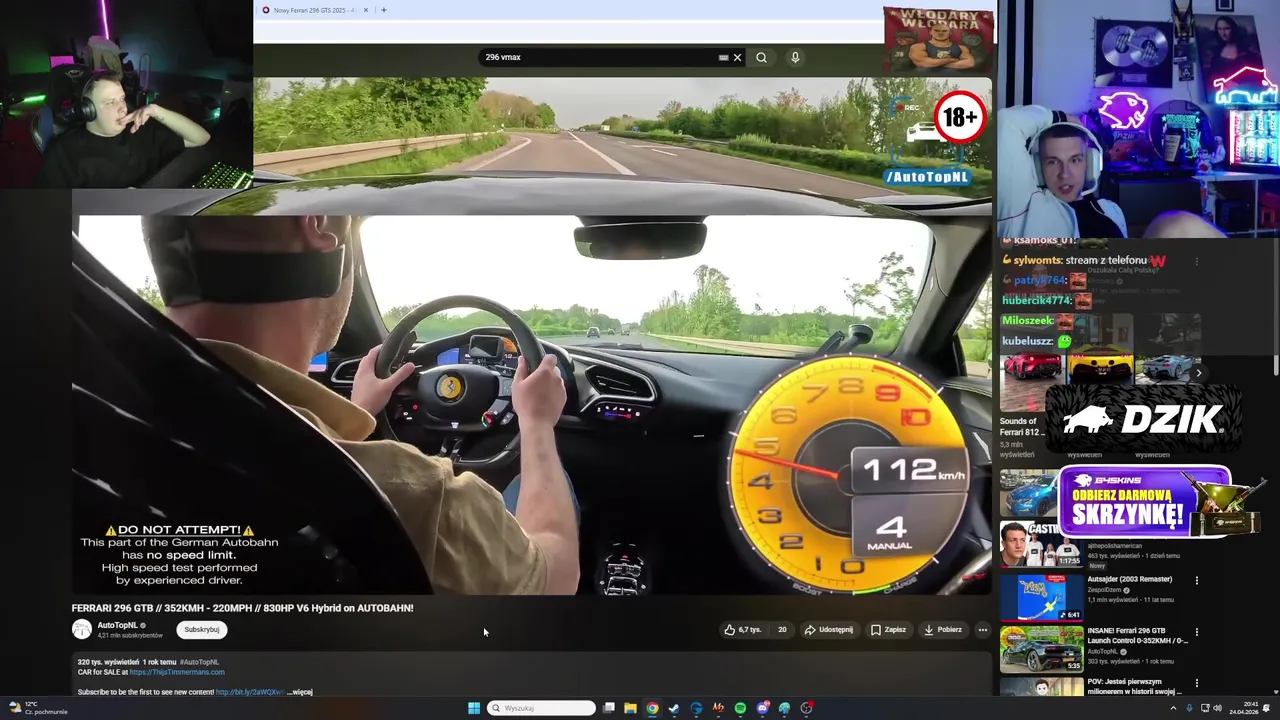Open options for 'Autsajder (2003 Remaster)'
Image resolution: width=1280 pixels, height=720 pixels.
point(1196,580)
